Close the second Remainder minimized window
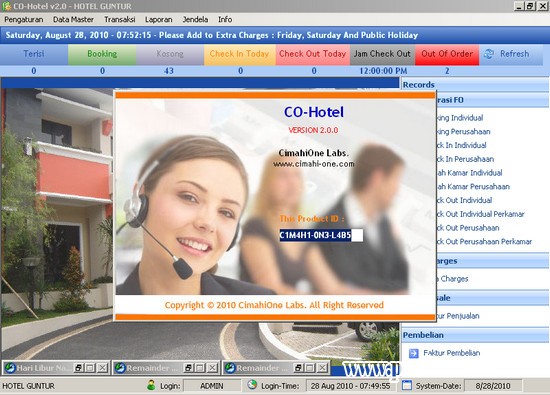The image size is (550, 395). click(322, 368)
